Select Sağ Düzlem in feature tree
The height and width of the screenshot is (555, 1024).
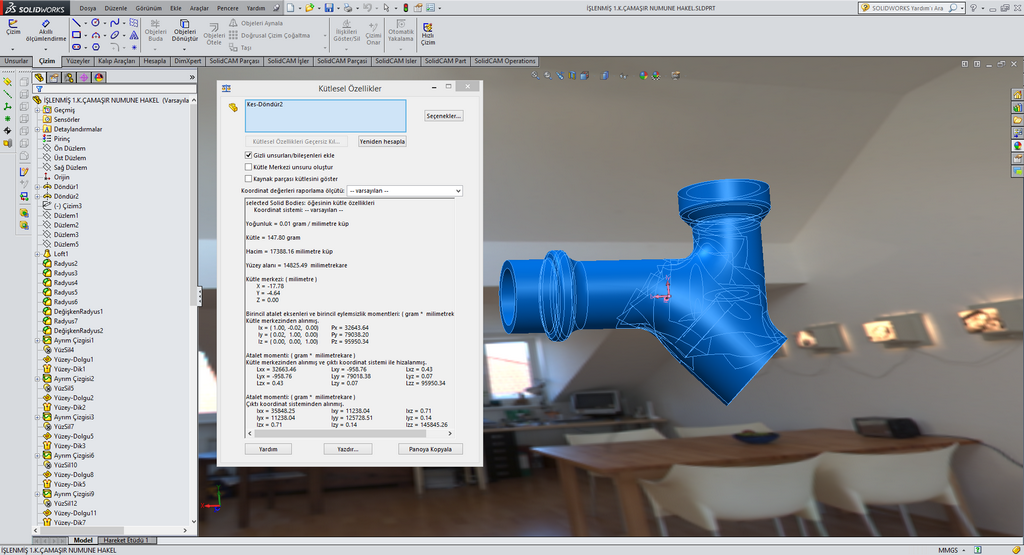click(70, 168)
